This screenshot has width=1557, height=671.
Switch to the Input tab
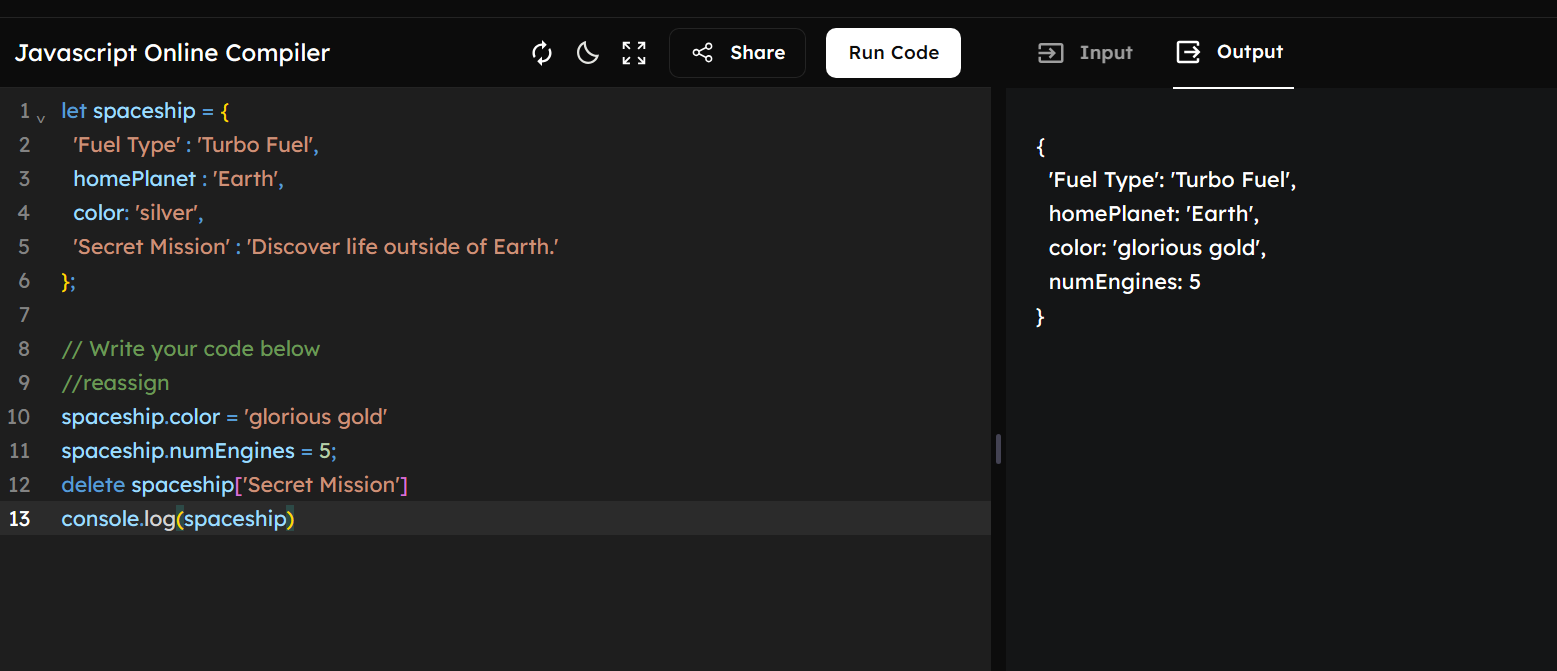click(x=1085, y=53)
